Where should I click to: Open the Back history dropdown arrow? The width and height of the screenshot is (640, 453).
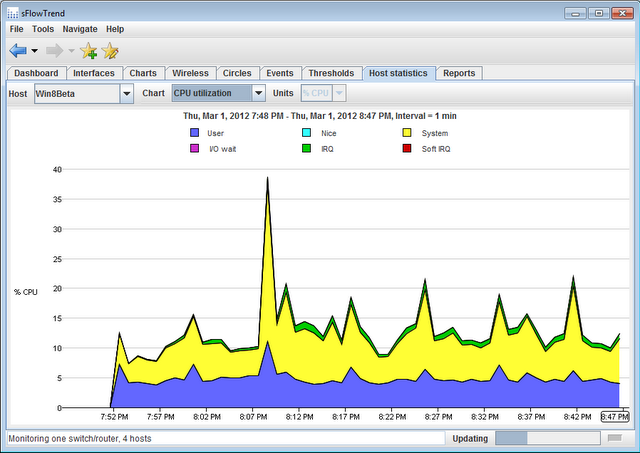click(34, 51)
